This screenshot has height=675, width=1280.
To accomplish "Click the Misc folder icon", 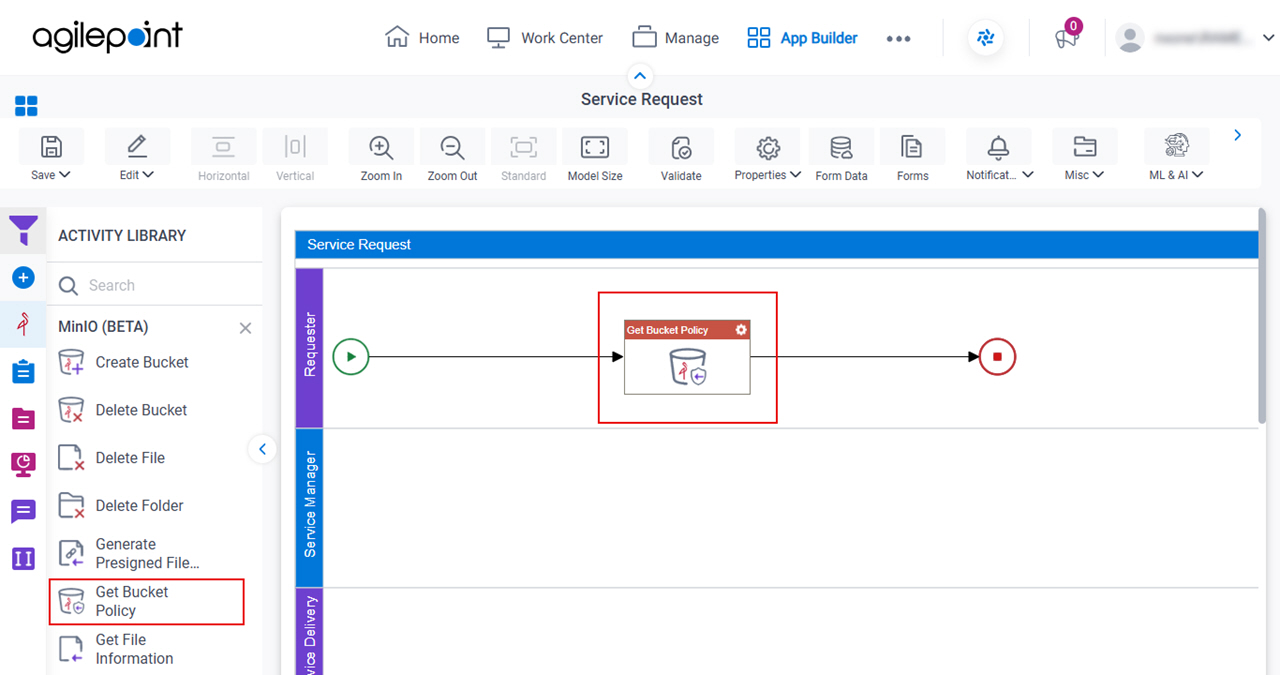I will [x=1084, y=147].
